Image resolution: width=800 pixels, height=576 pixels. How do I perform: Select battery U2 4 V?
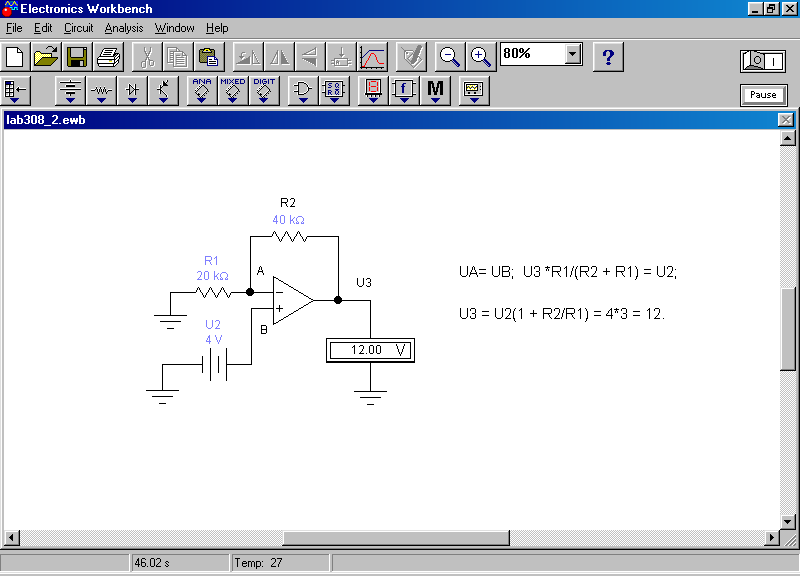[214, 364]
